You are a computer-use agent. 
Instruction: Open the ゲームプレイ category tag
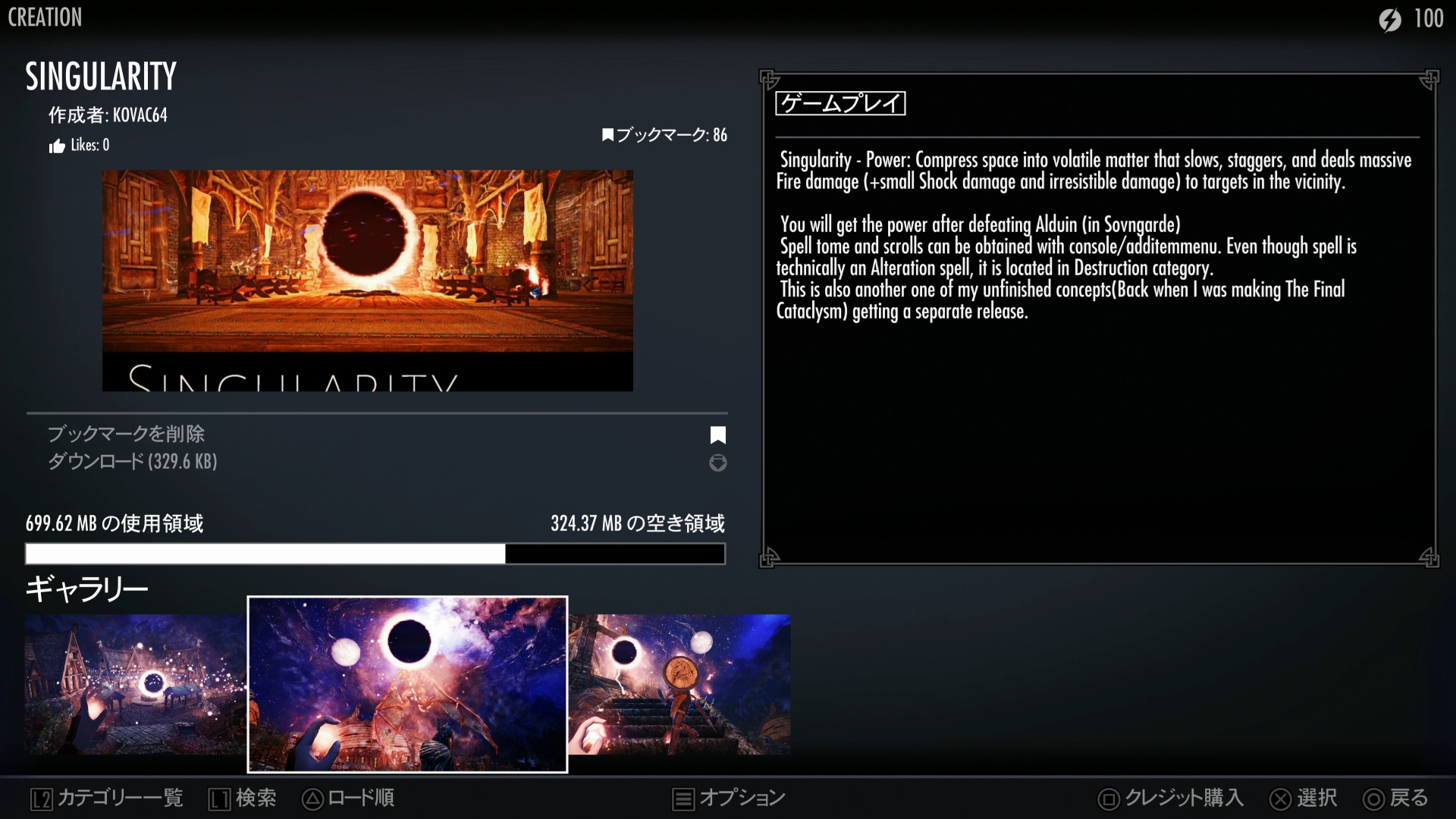[840, 103]
